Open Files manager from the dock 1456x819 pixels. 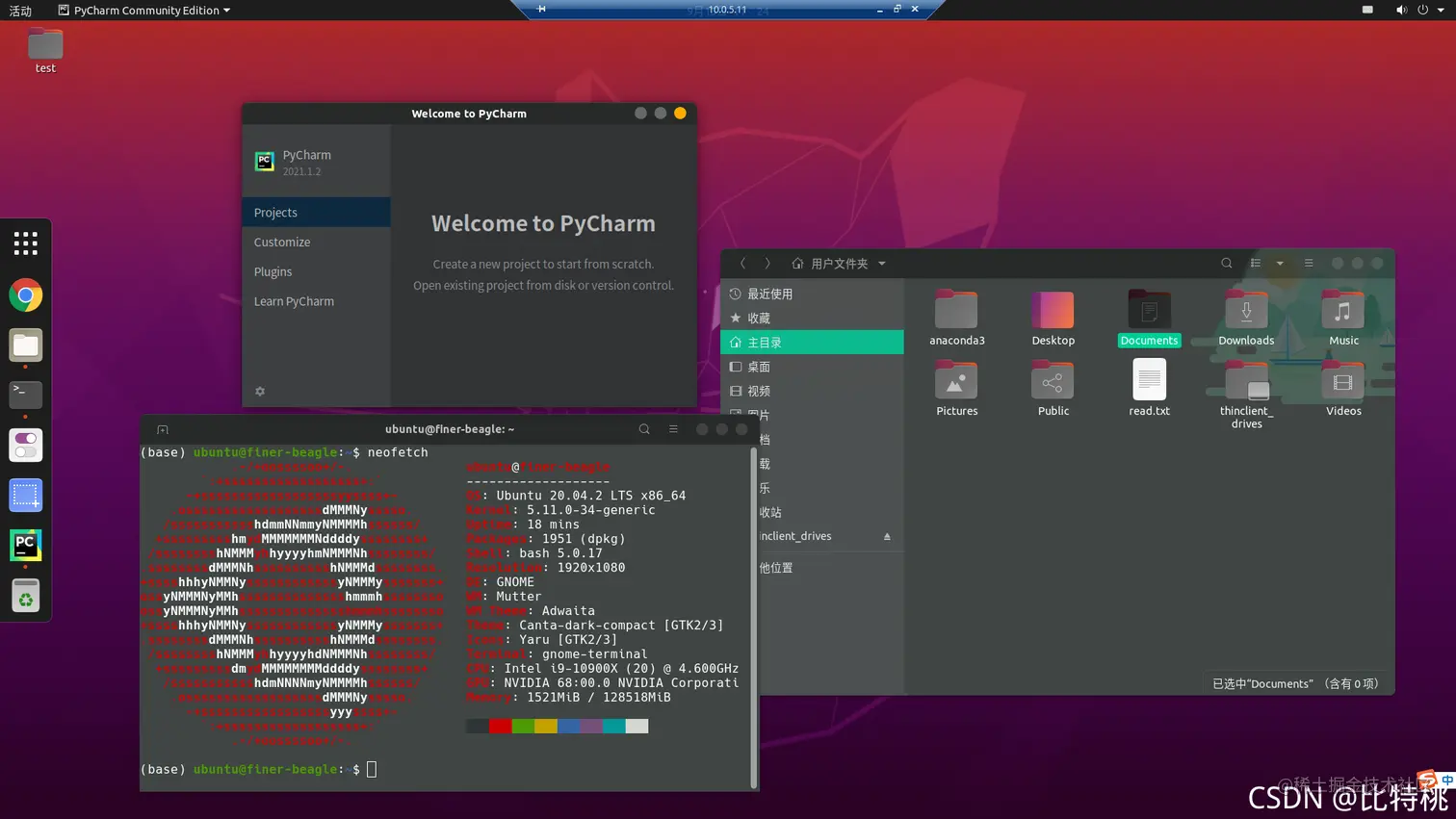pyautogui.click(x=26, y=346)
